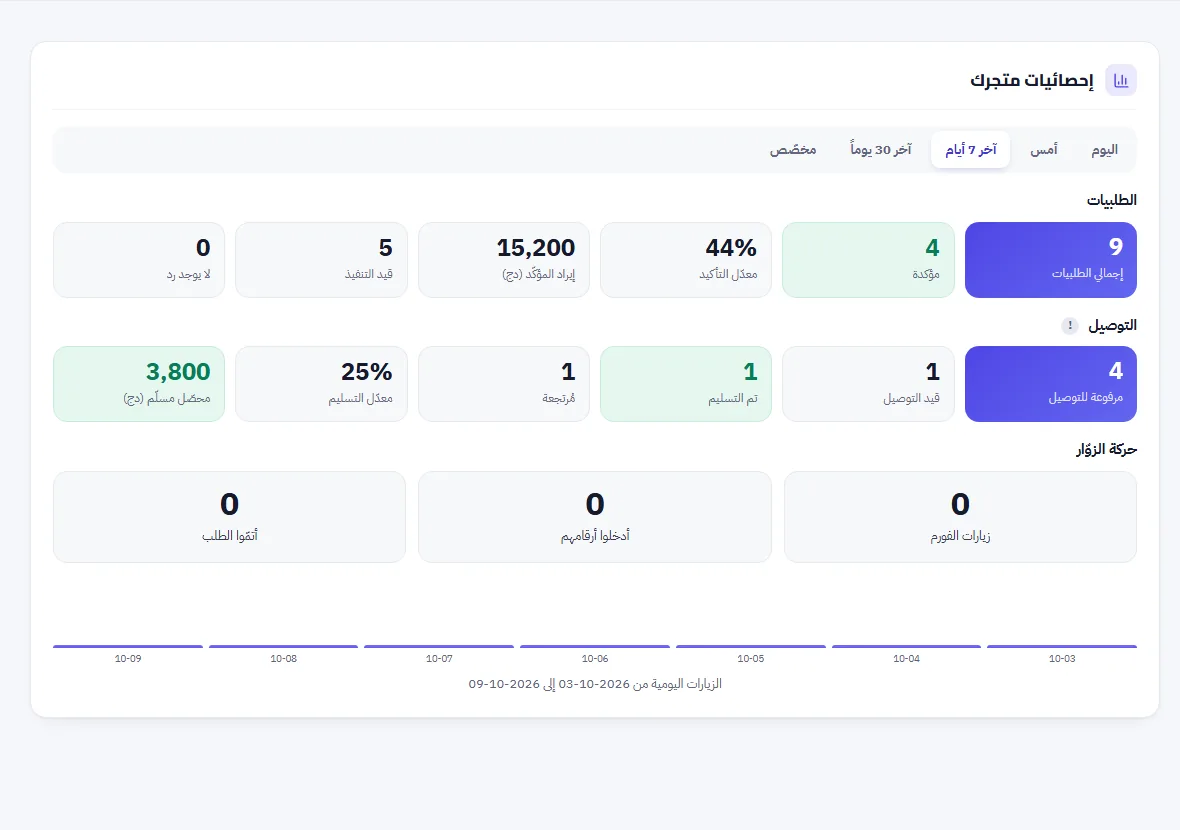1180x830 pixels.
Task: Select the معدل التسليم 25% card
Action: point(321,384)
